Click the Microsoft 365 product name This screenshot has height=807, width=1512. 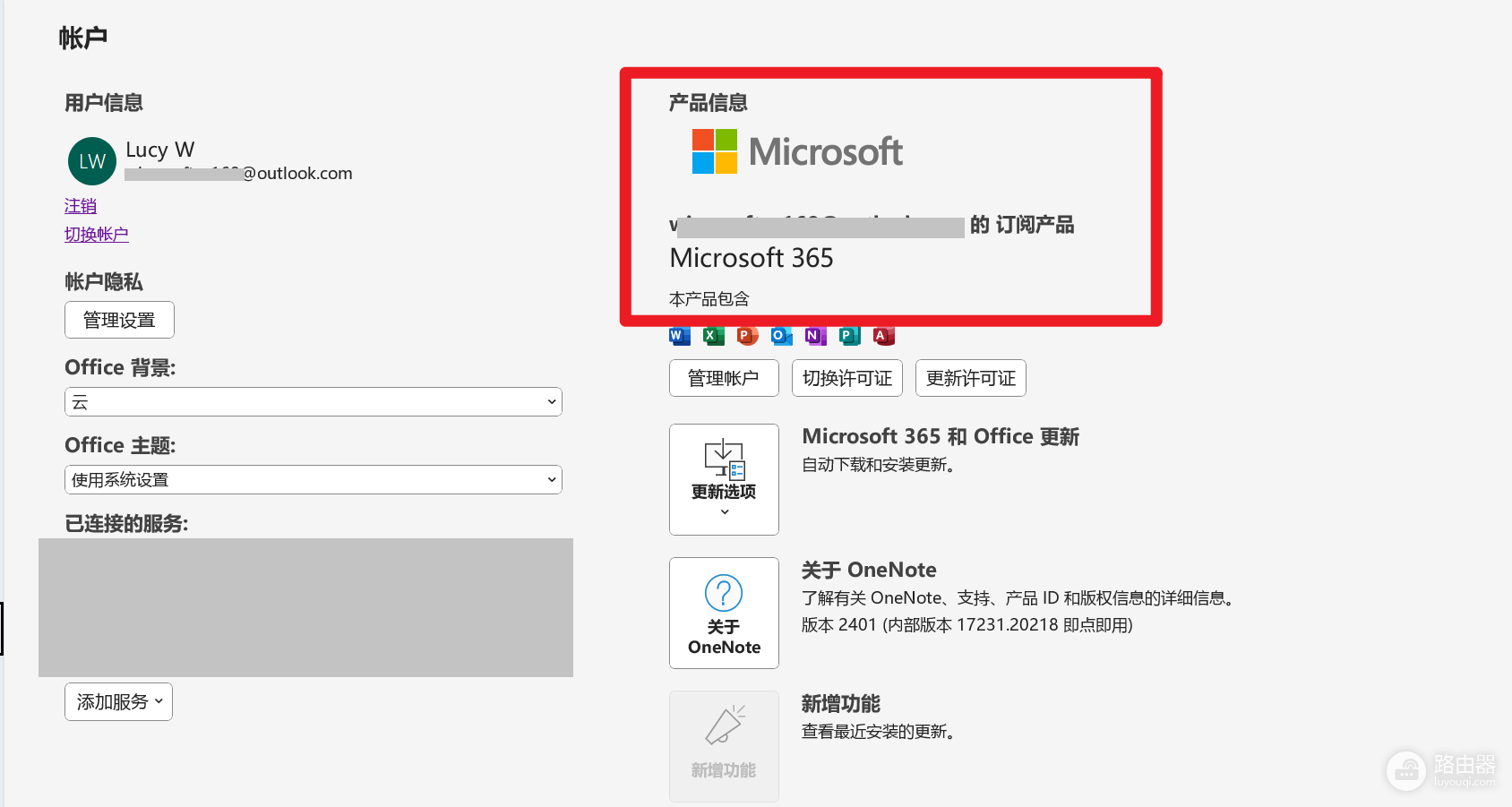pos(752,258)
